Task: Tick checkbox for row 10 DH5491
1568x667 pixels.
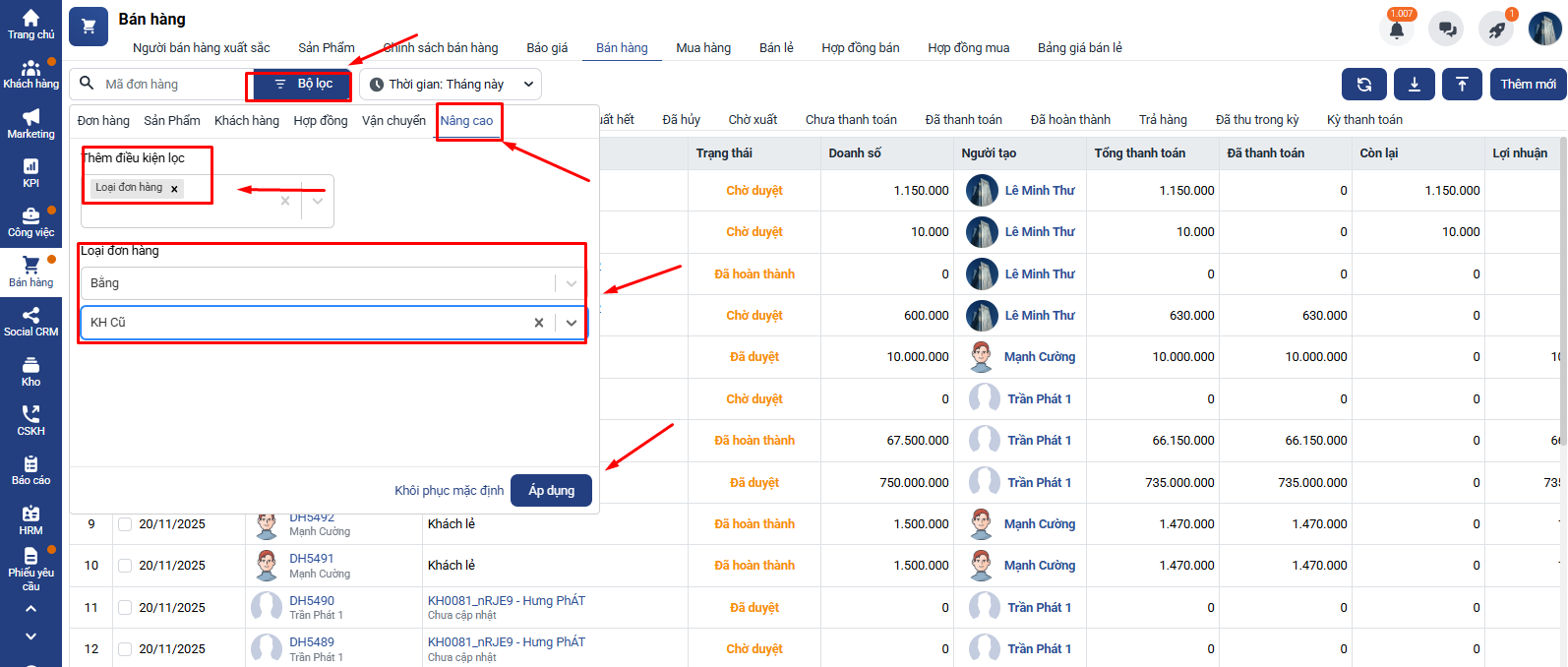Action: click(x=125, y=566)
